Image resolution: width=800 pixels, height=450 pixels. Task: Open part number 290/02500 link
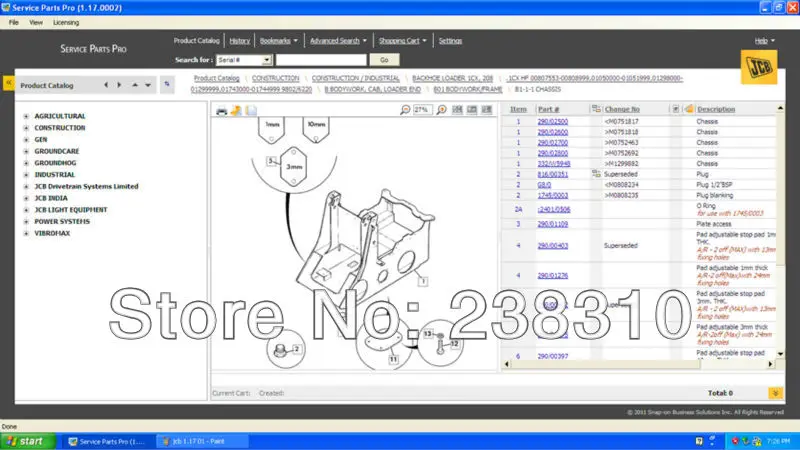pyautogui.click(x=553, y=121)
